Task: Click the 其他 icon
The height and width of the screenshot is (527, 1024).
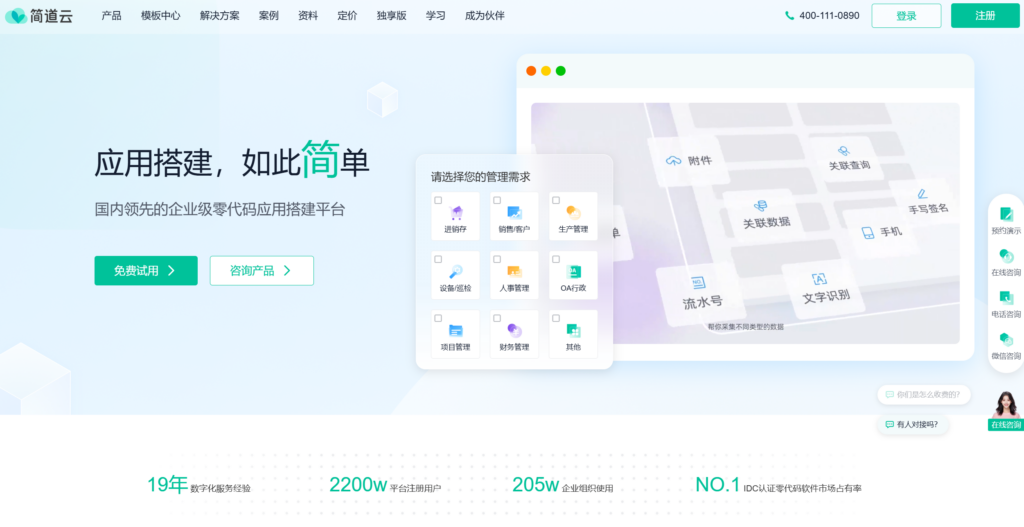Action: pyautogui.click(x=573, y=330)
